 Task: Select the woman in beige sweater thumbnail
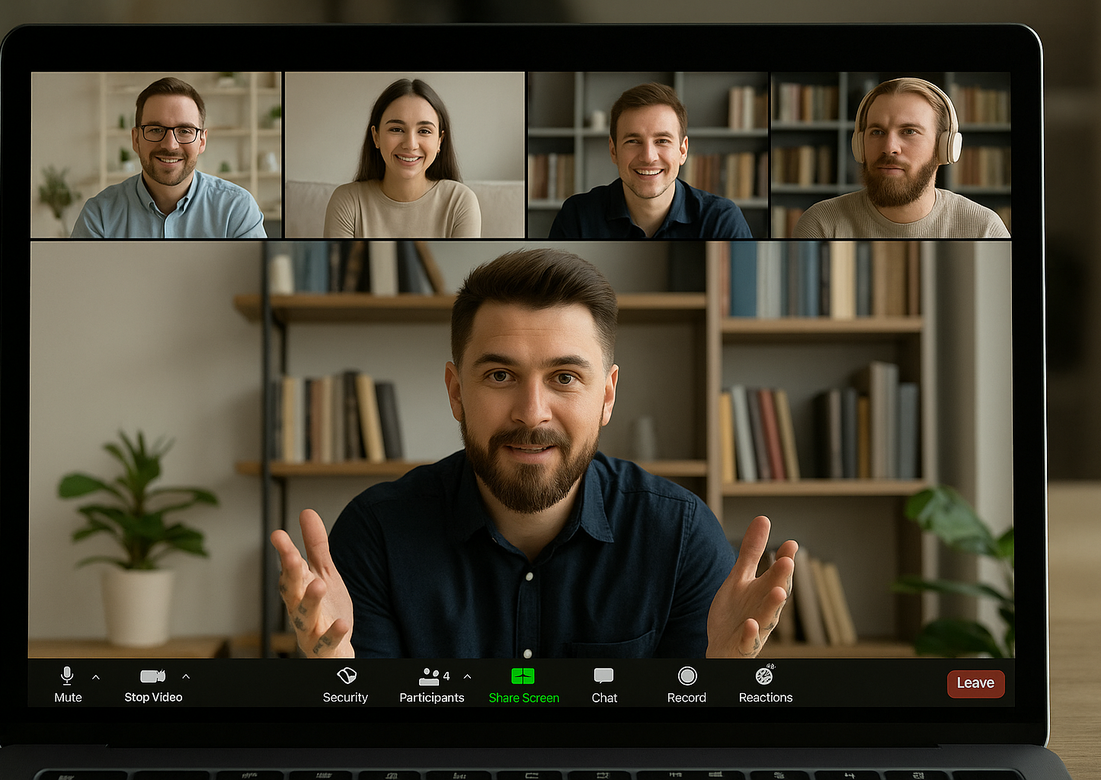click(x=405, y=154)
